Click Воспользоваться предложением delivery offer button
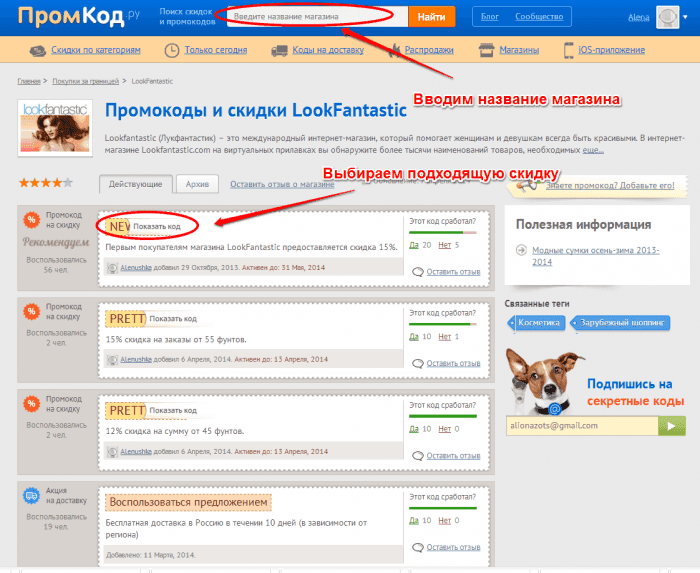This screenshot has height=573, width=700. (x=188, y=502)
